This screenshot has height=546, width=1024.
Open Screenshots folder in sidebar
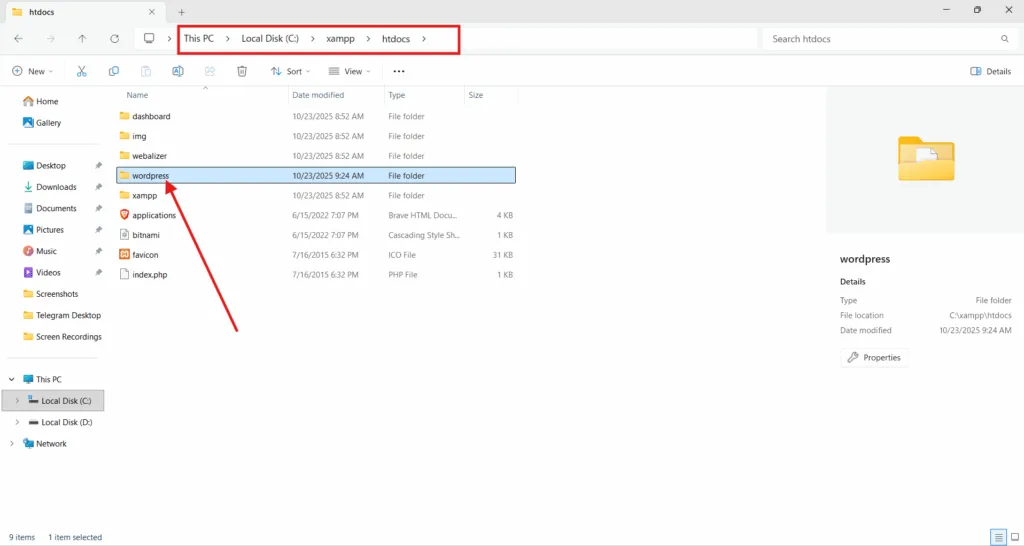(x=50, y=294)
